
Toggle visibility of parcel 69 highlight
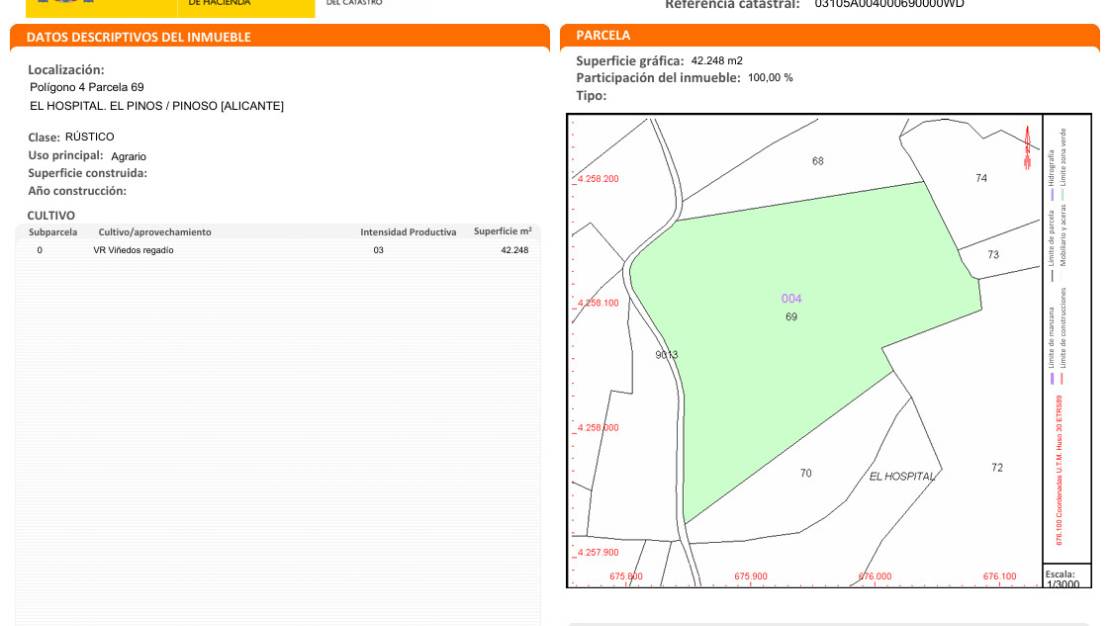click(790, 300)
